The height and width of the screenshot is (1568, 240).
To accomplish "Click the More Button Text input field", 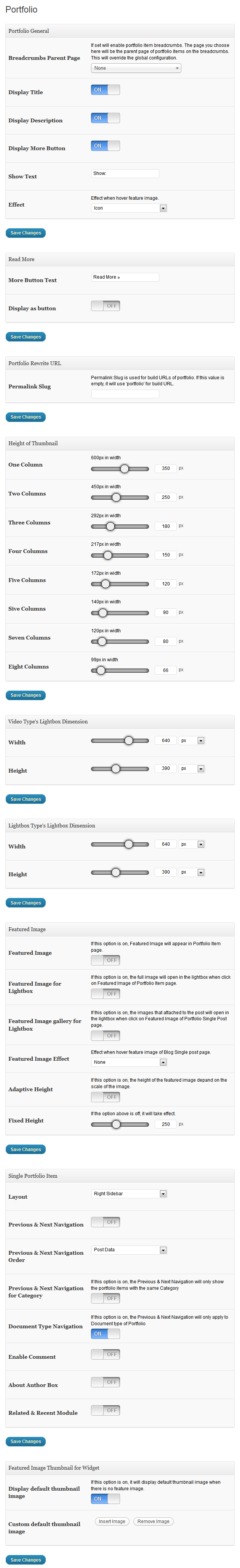I will (x=125, y=277).
